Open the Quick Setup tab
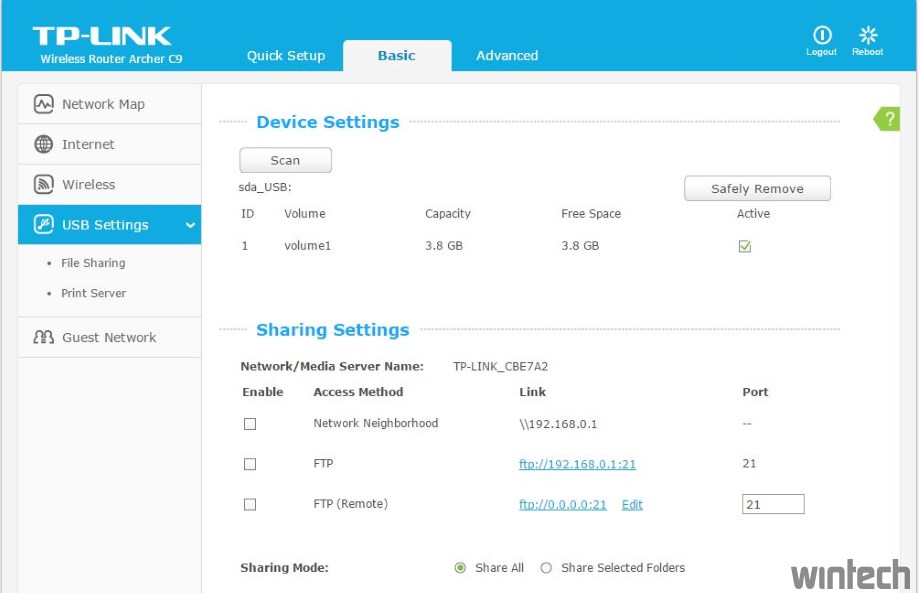This screenshot has width=920, height=593. point(286,56)
